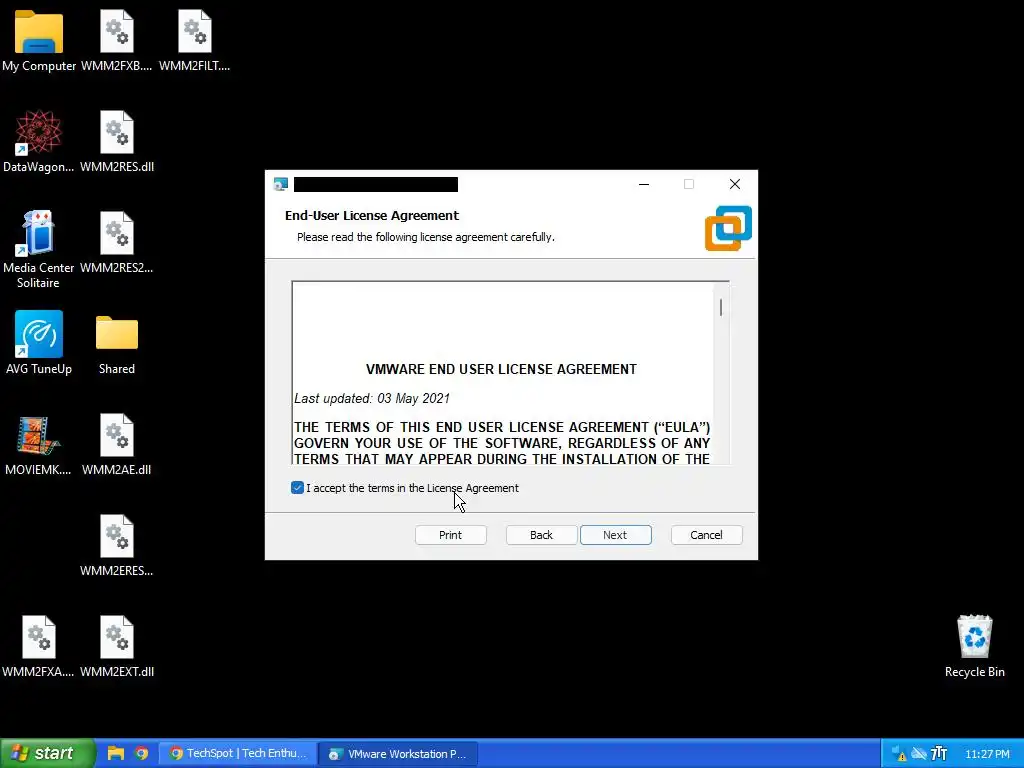Click crossed-out cloud icon in system tray
Image resolution: width=1024 pixels, height=768 pixels.
coord(919,754)
